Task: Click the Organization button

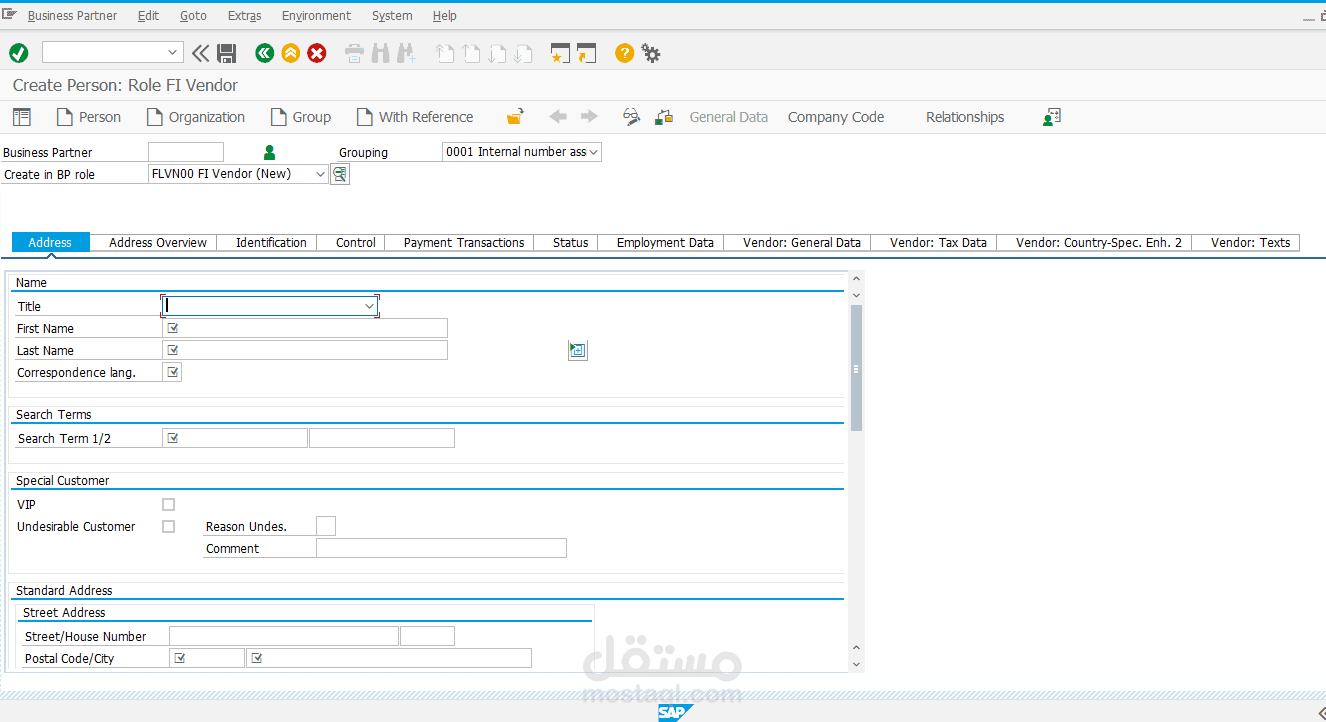Action: point(196,116)
